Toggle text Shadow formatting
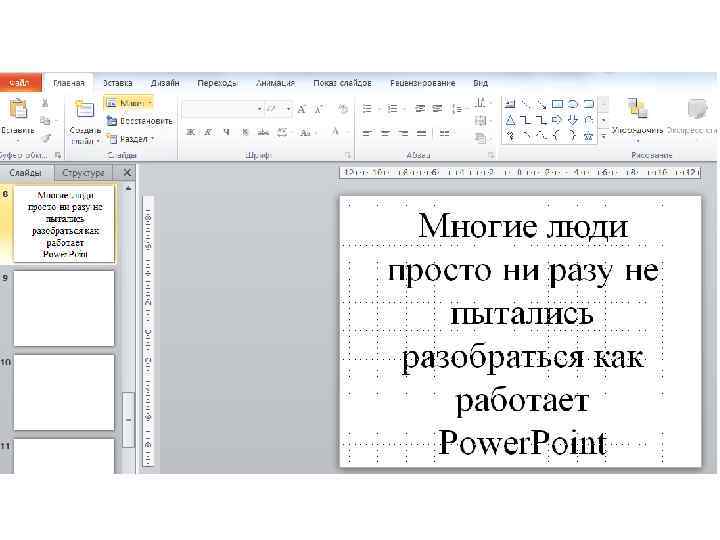The width and height of the screenshot is (720, 540). coord(245,132)
